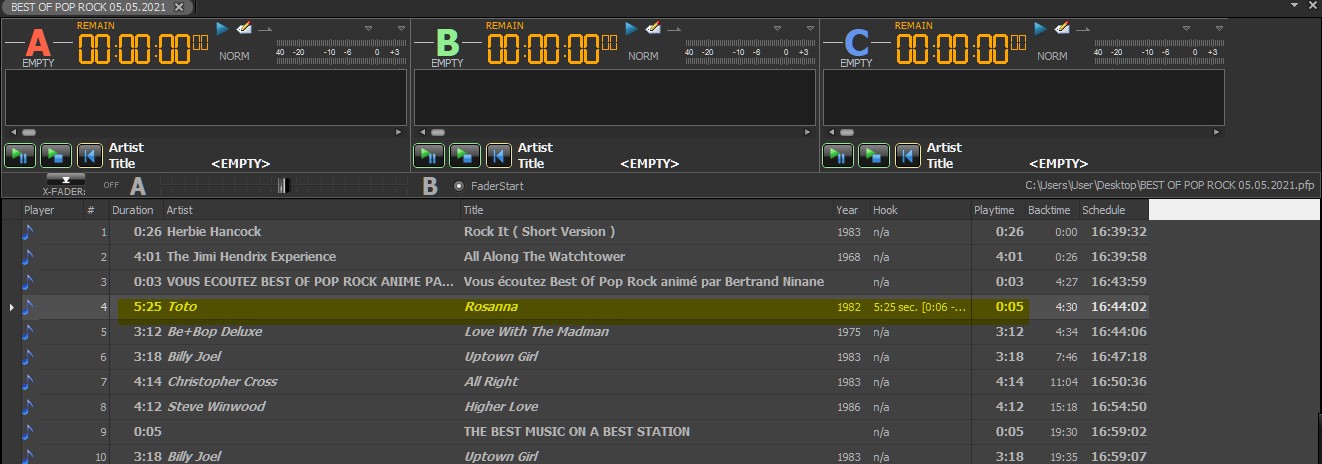Click the edit pencil icon on deck C
The image size is (1322, 464).
(1062, 28)
